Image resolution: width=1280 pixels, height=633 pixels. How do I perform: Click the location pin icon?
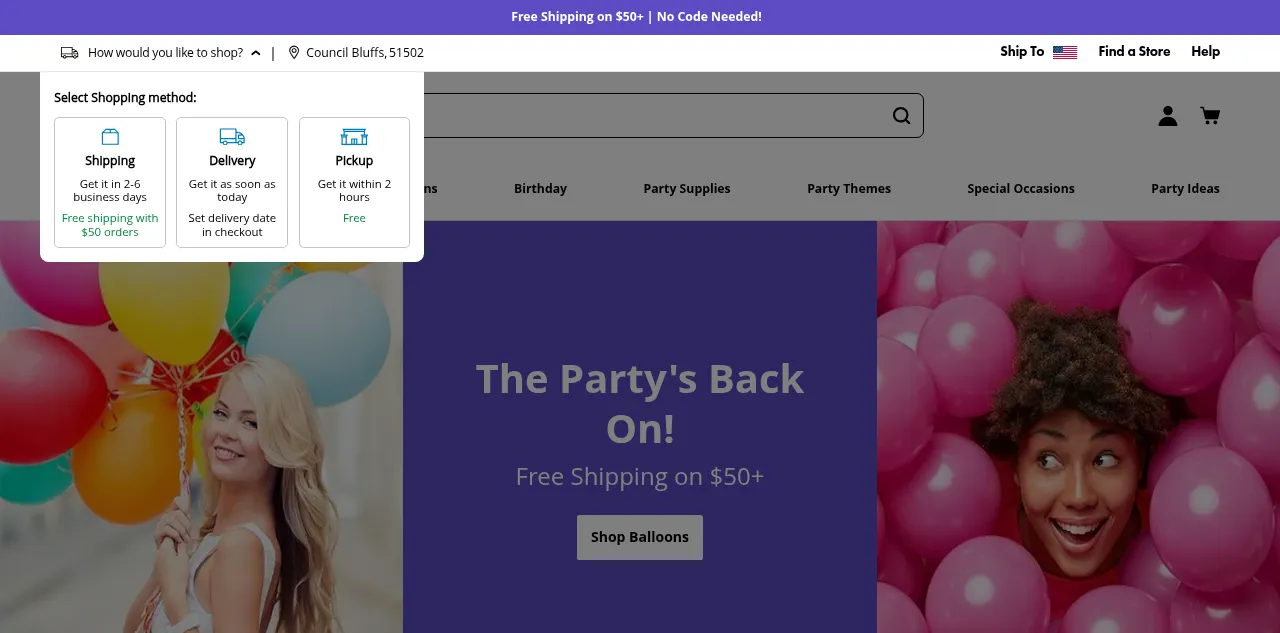pyautogui.click(x=294, y=53)
